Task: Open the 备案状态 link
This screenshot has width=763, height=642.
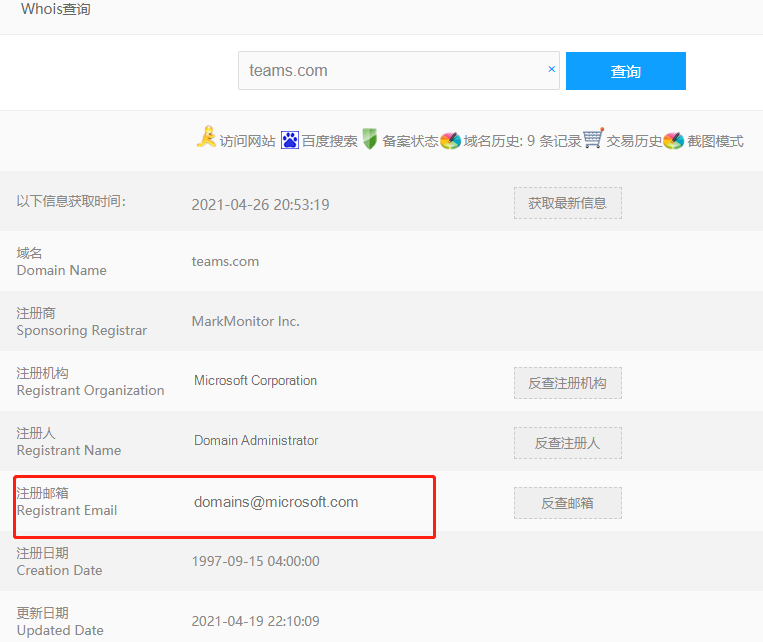Action: 410,141
